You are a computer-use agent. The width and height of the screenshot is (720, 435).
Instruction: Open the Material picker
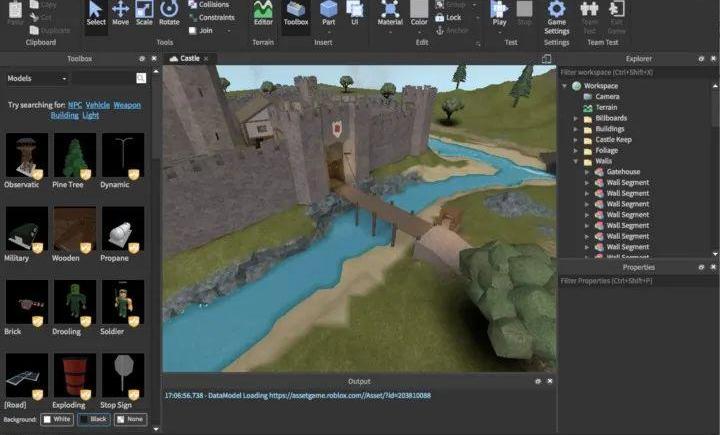pyautogui.click(x=390, y=13)
